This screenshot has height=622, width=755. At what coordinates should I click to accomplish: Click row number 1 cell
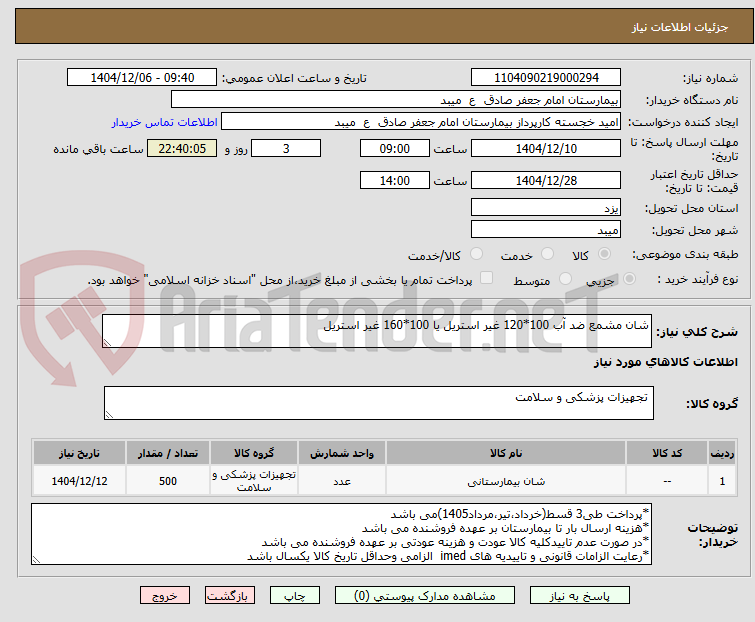pyautogui.click(x=722, y=481)
